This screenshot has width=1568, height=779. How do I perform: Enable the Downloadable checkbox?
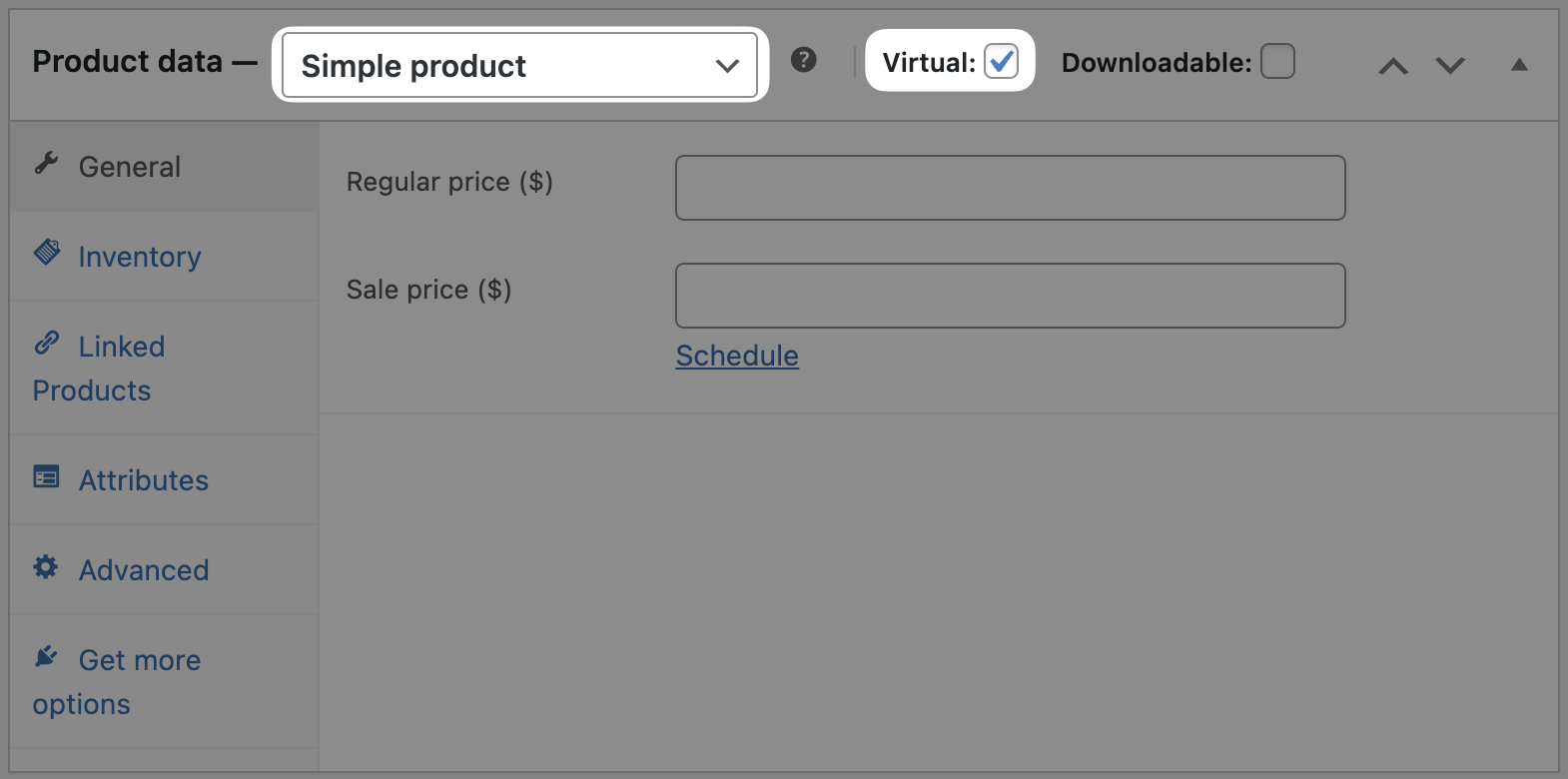pyautogui.click(x=1277, y=61)
